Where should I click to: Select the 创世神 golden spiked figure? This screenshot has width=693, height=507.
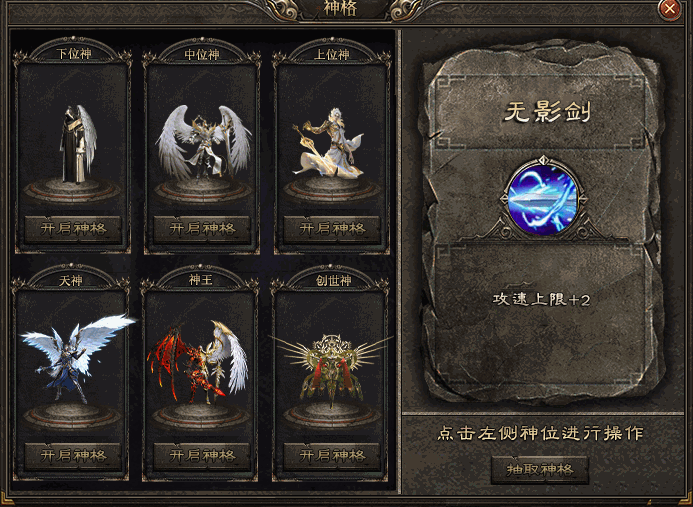click(x=332, y=366)
